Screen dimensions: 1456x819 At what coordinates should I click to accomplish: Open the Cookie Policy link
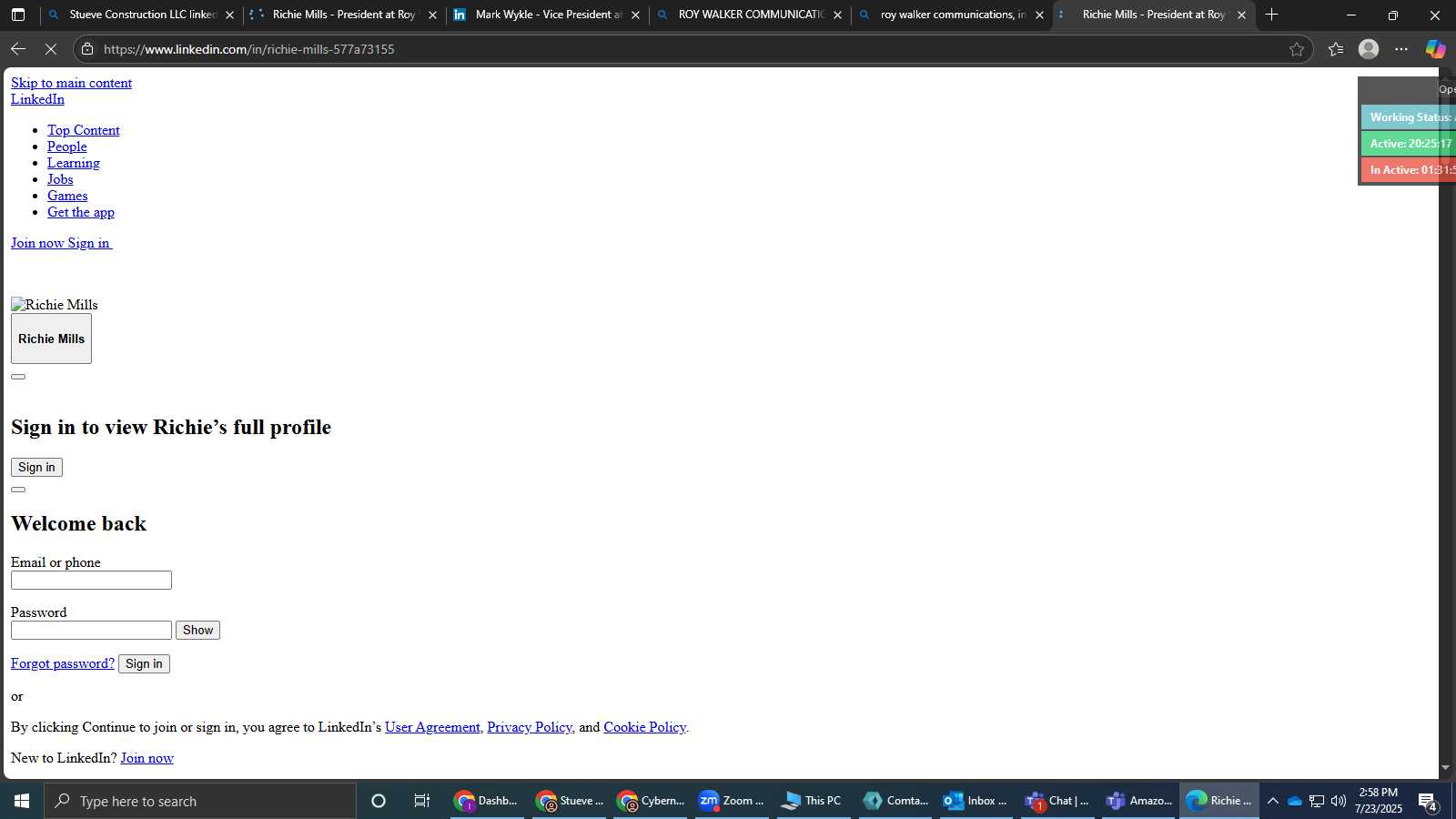tap(644, 727)
